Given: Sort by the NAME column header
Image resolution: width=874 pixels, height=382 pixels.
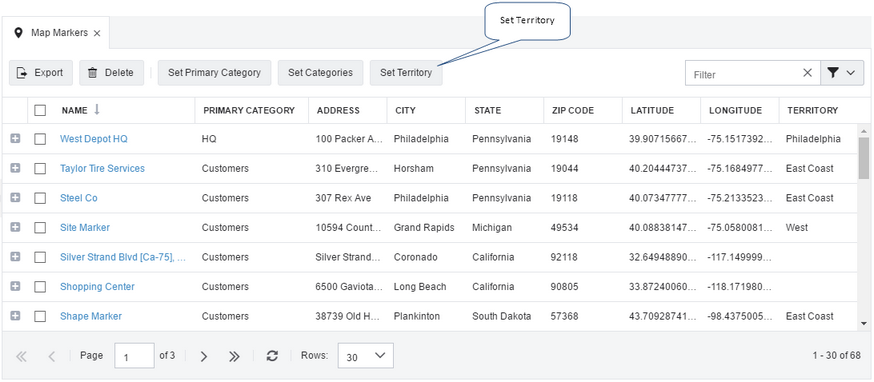Looking at the screenshot, I should point(75,110).
